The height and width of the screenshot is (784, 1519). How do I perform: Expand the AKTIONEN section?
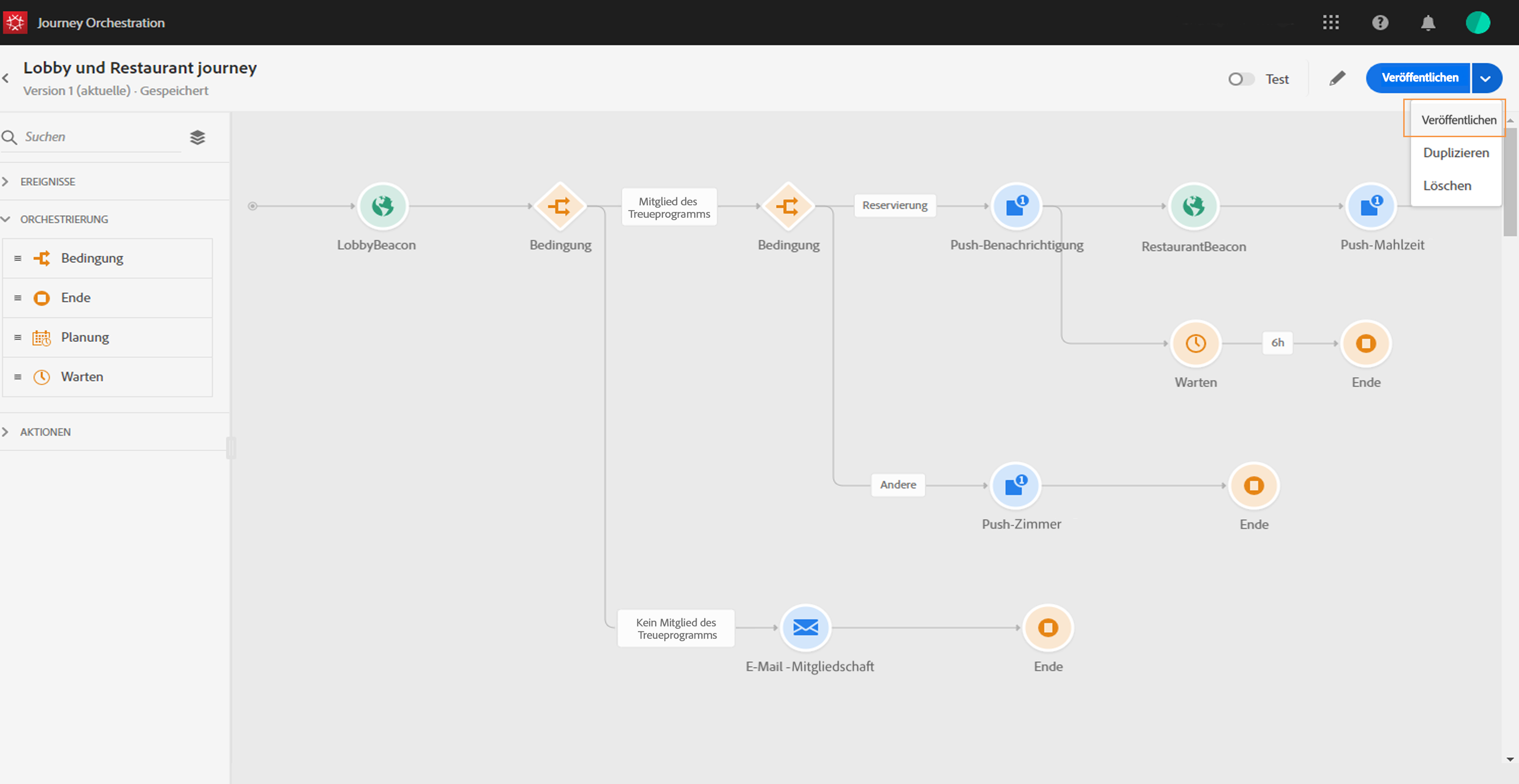[x=45, y=432]
